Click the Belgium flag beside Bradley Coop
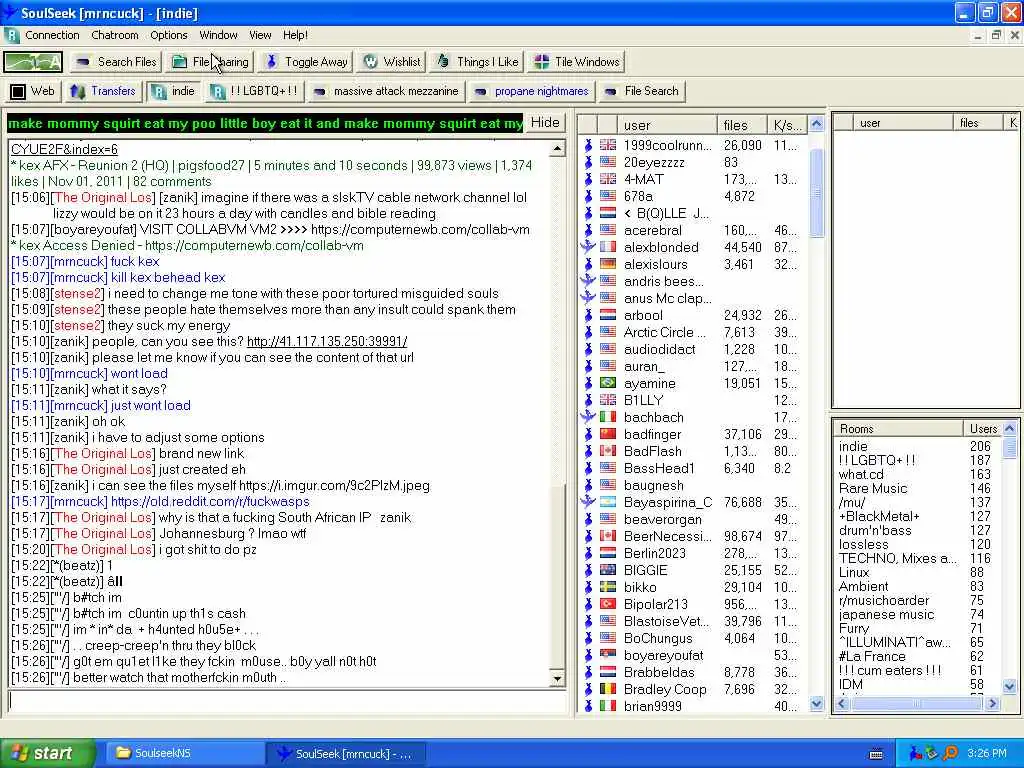 608,688
